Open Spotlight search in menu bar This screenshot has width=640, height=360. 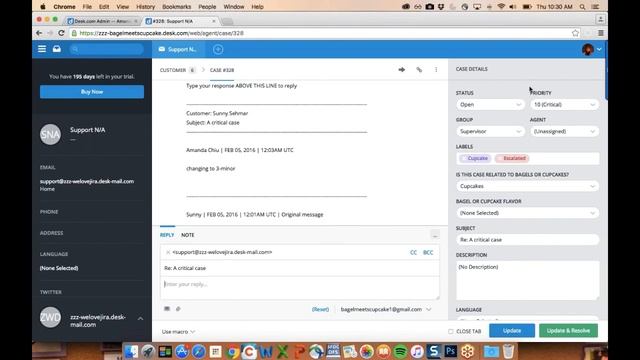pos(582,7)
